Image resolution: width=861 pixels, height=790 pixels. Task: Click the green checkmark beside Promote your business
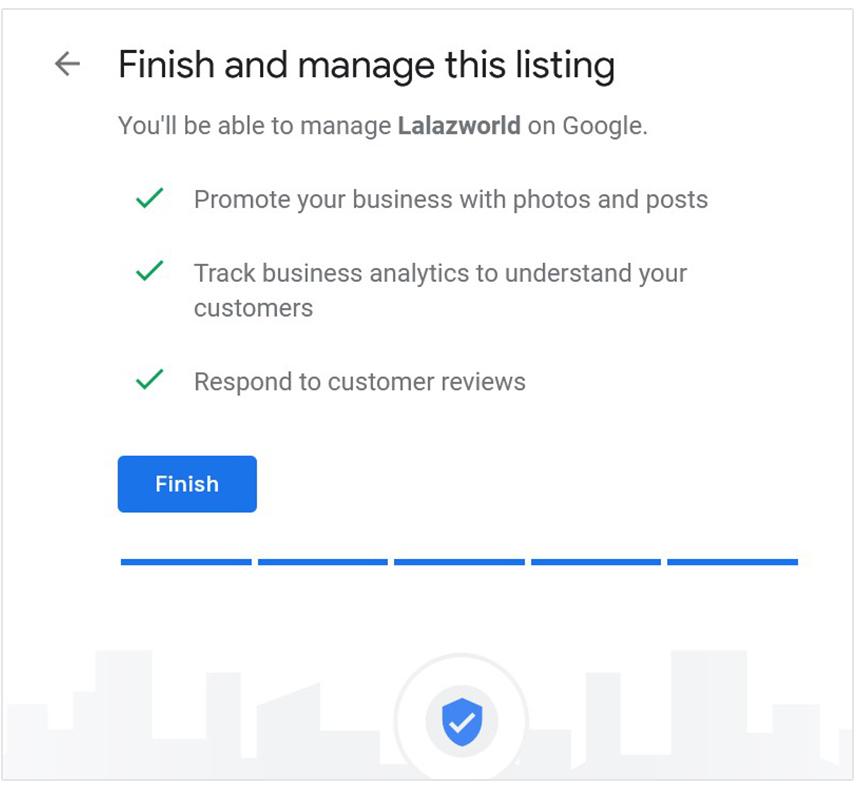point(149,198)
